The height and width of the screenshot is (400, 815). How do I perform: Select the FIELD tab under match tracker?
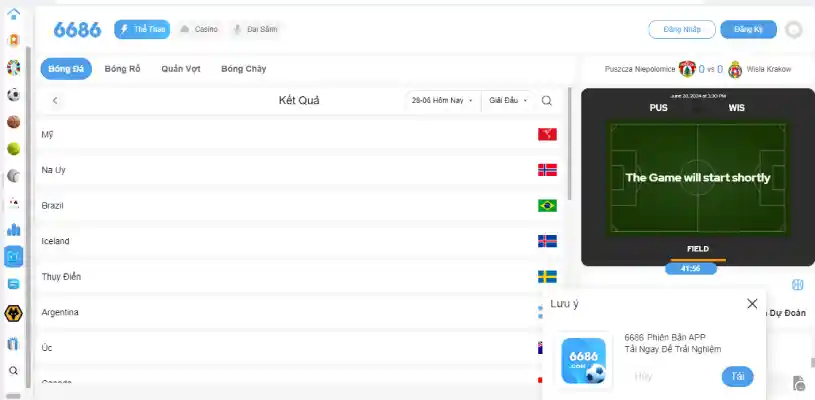click(x=698, y=249)
